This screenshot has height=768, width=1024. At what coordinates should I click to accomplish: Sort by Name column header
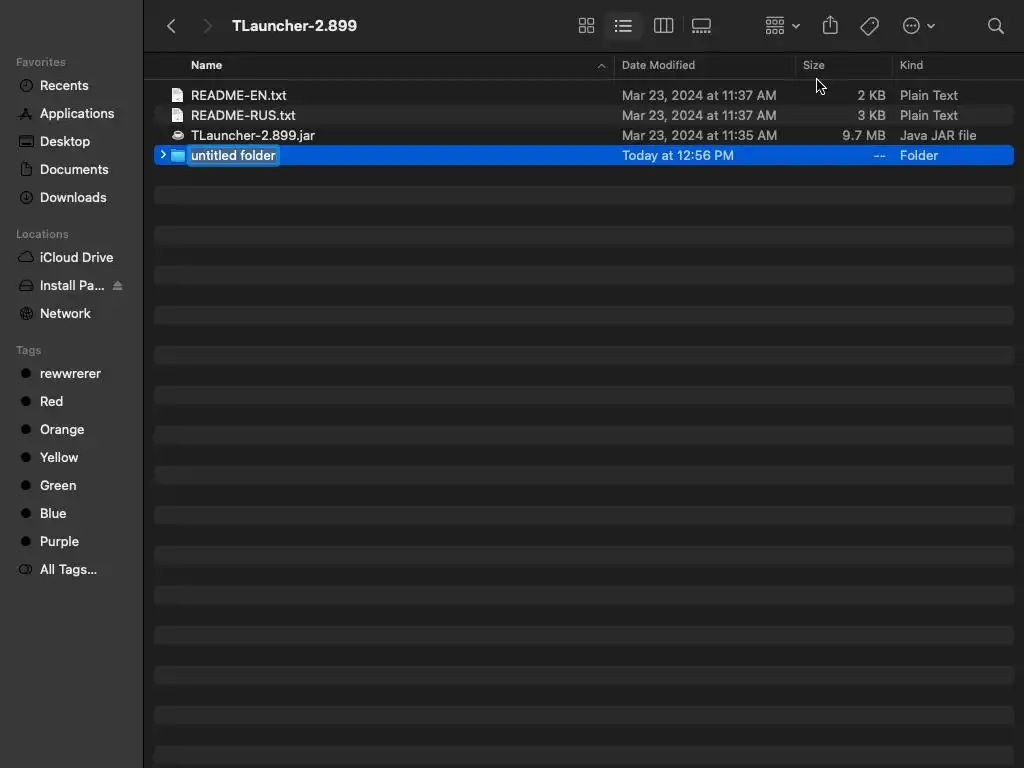(x=206, y=66)
